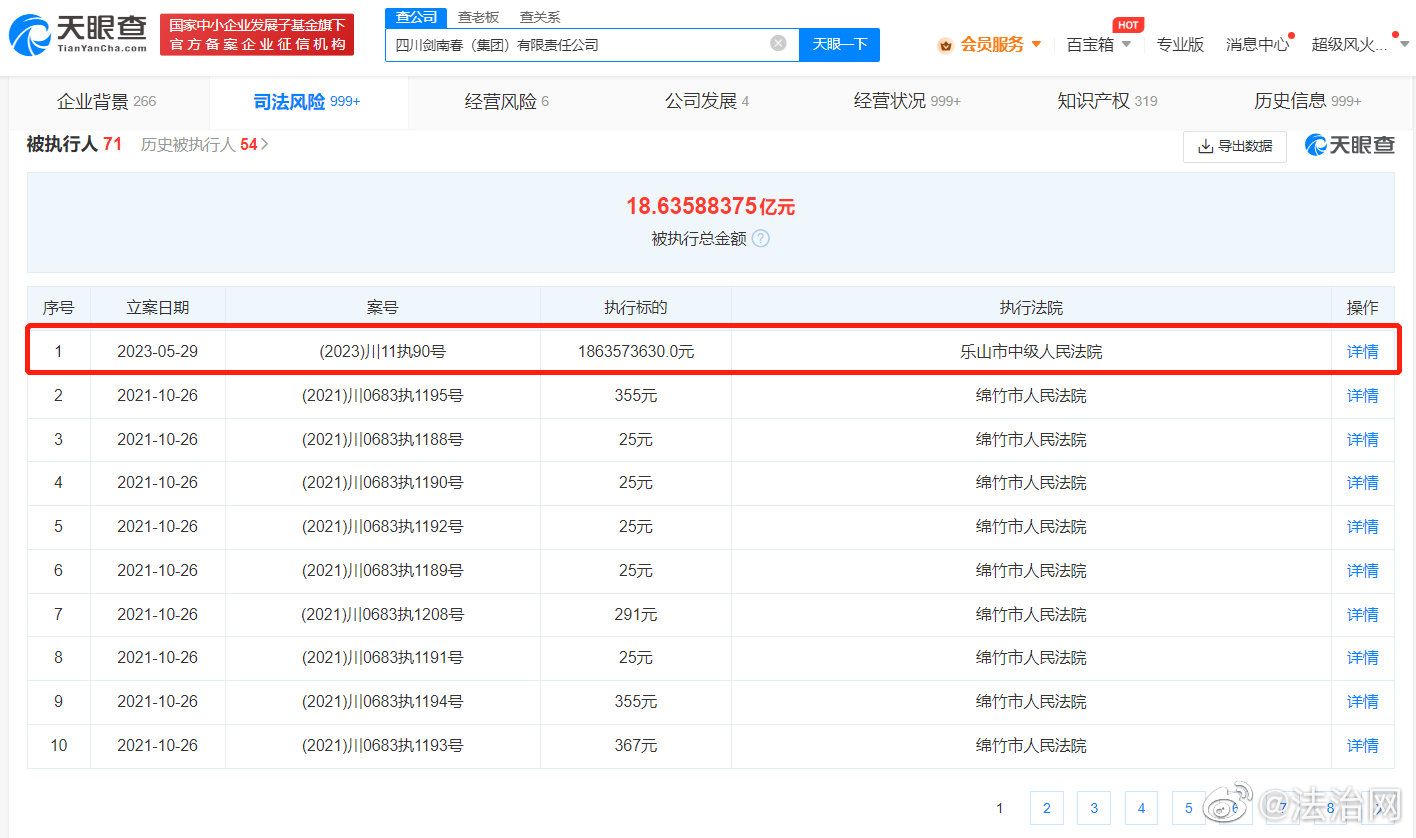1416x838 pixels.
Task: Click 乐山市中级人民法院 court cell
Action: click(1031, 352)
